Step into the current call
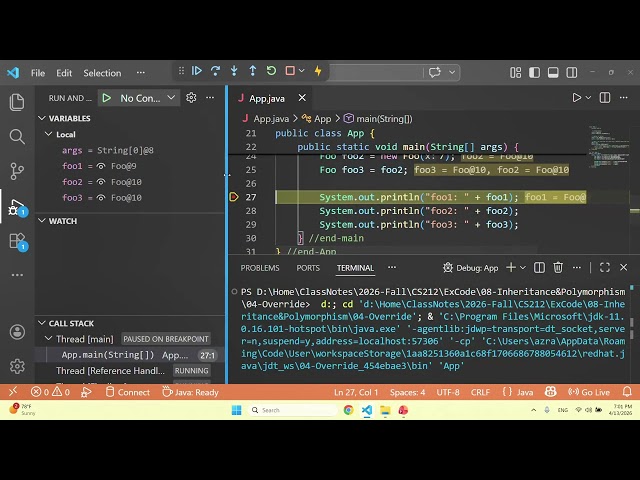The height and width of the screenshot is (480, 640). 234,71
